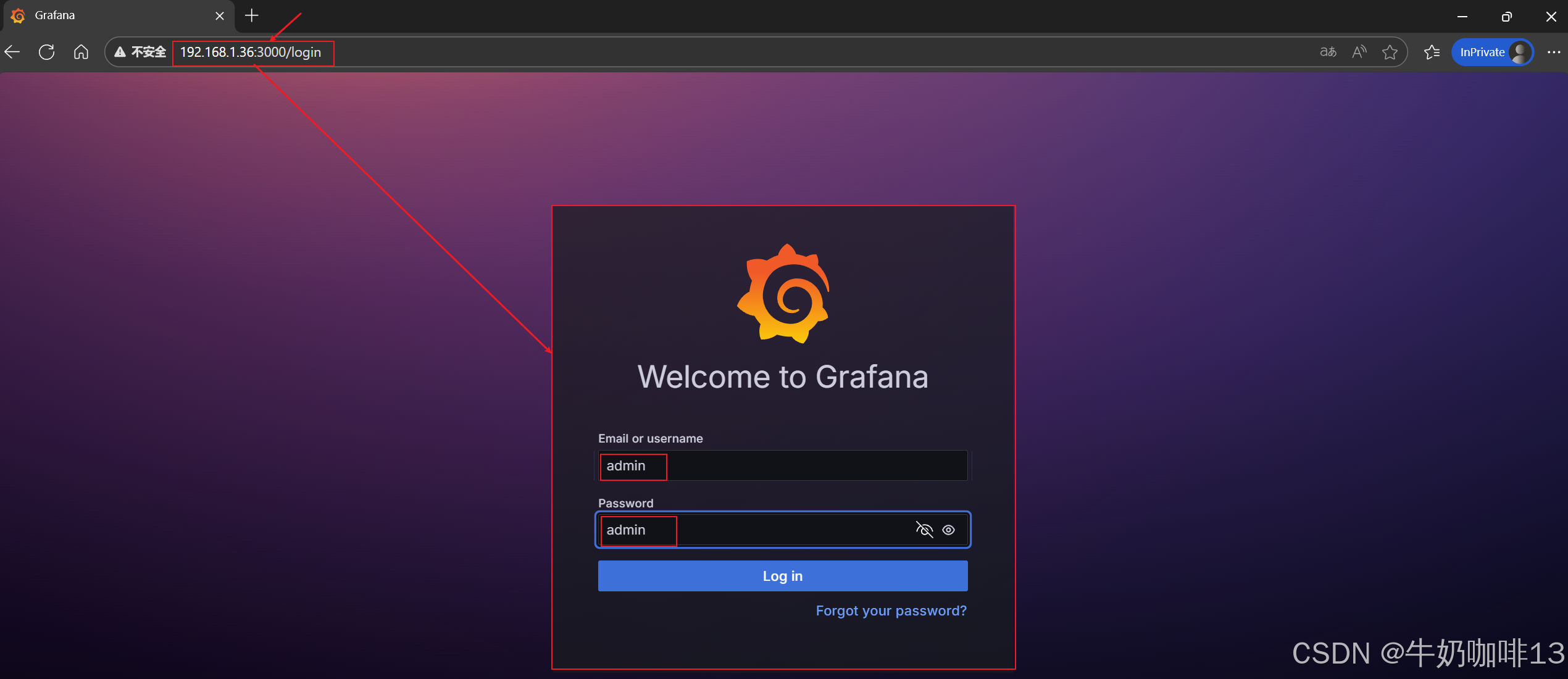Click the browser back arrow
Viewport: 1568px width, 679px height.
[13, 52]
